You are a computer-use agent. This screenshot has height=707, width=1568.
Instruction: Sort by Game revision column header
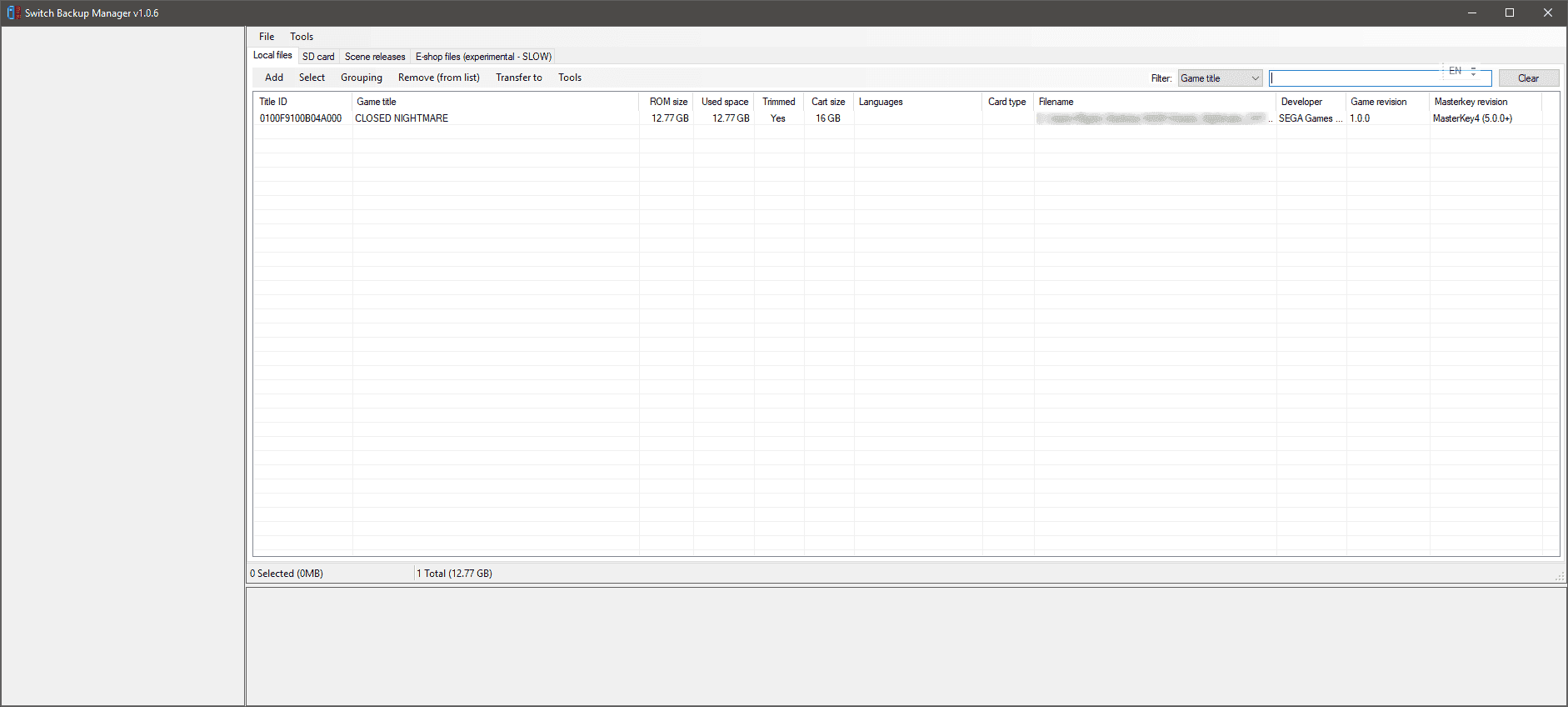point(1388,102)
